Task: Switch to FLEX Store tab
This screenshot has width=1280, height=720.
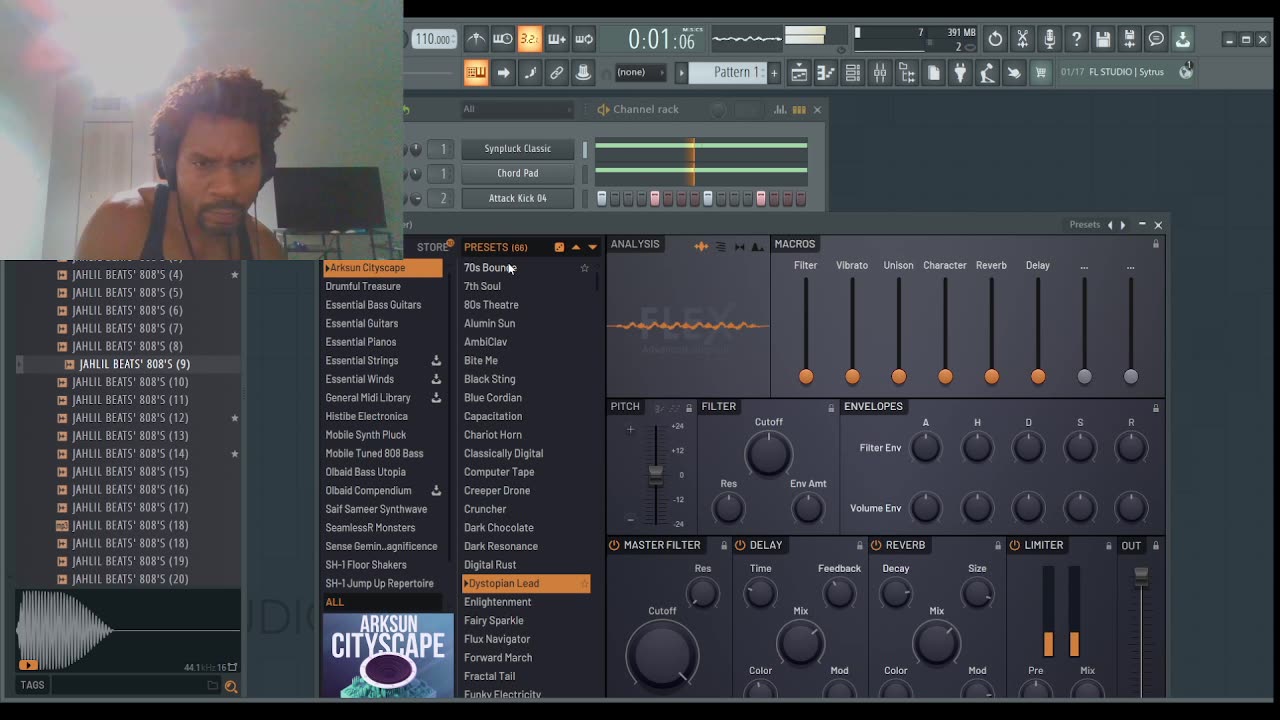Action: [433, 247]
